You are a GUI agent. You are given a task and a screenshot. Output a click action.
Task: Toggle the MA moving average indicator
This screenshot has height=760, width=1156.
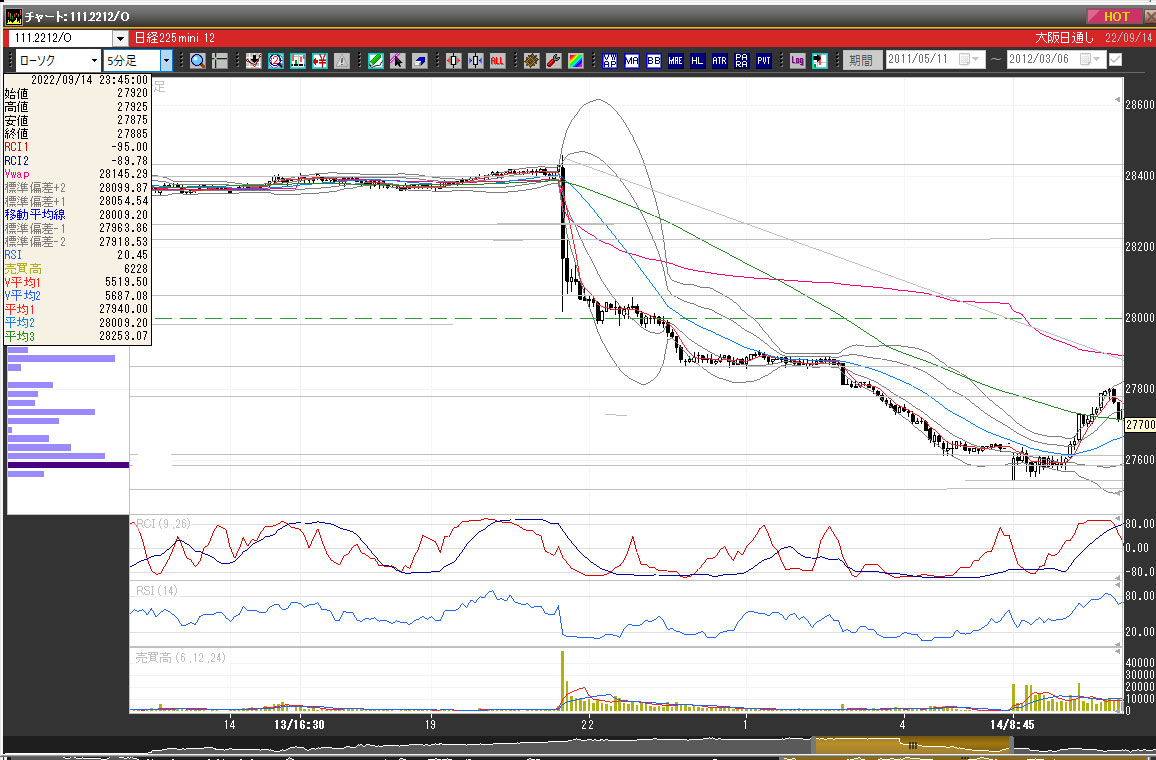[632, 60]
